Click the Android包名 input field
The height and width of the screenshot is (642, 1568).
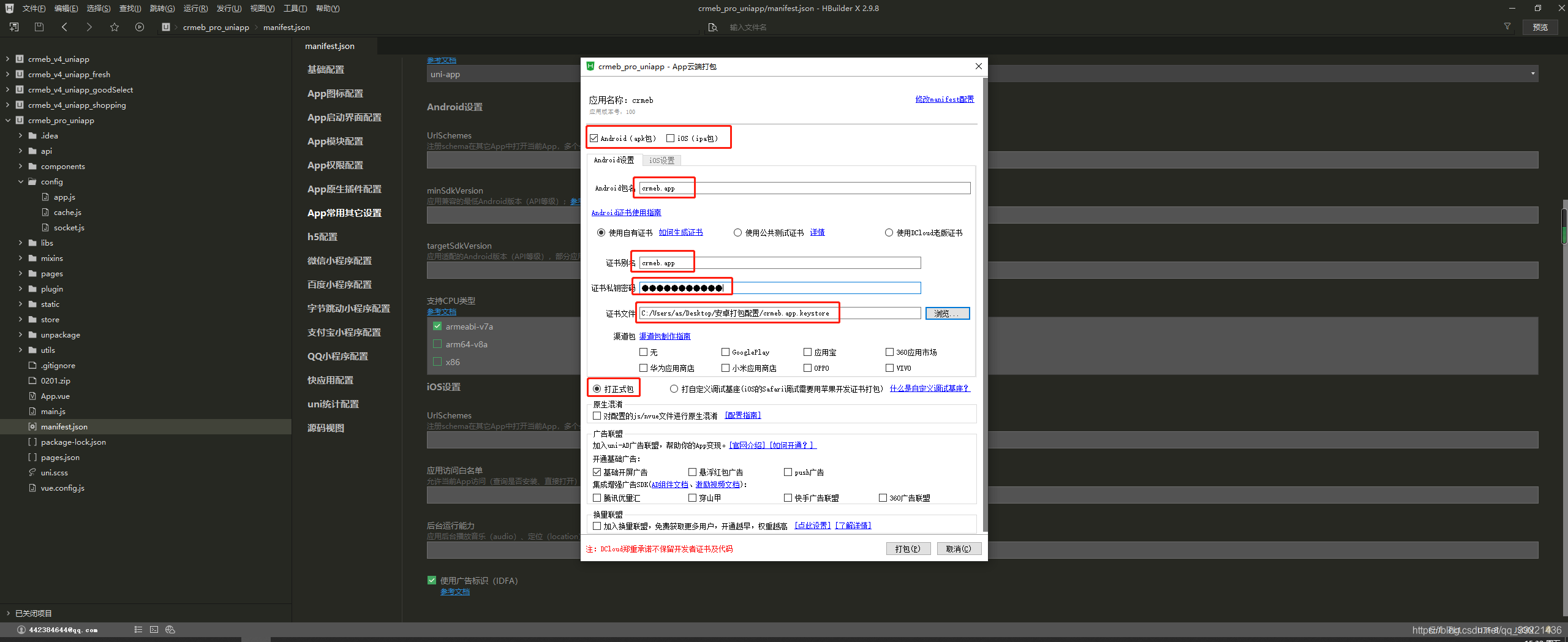tap(804, 188)
